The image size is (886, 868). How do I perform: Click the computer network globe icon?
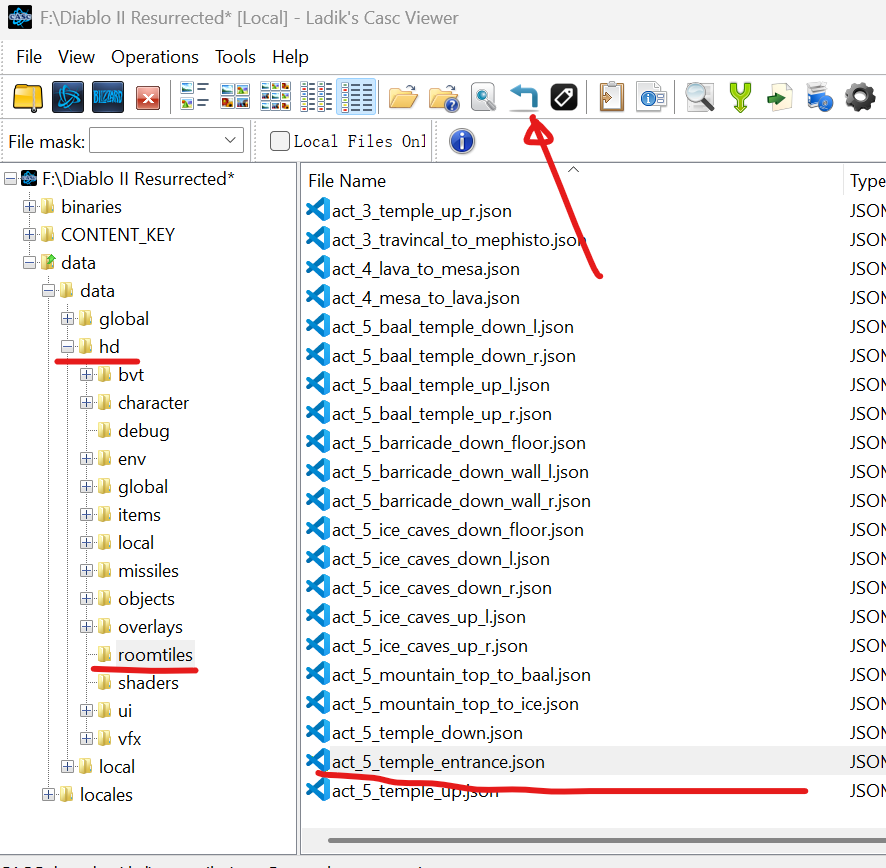pyautogui.click(x=820, y=97)
